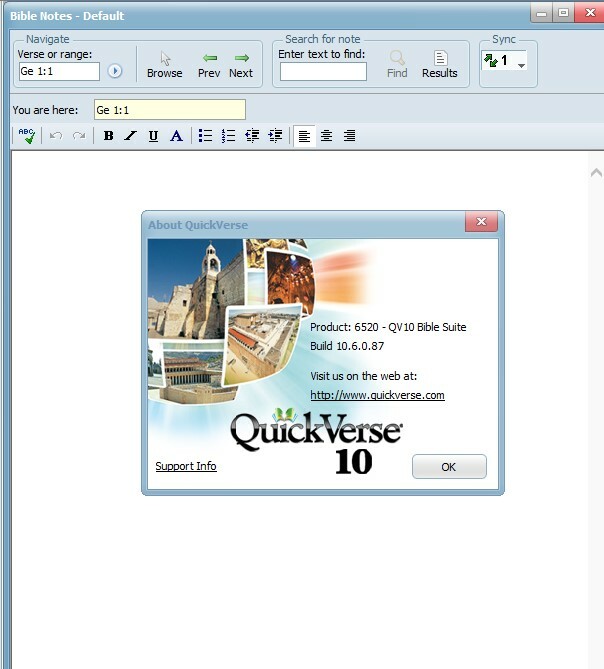
Task: Click the blue go arrow beside verse field
Action: (114, 71)
